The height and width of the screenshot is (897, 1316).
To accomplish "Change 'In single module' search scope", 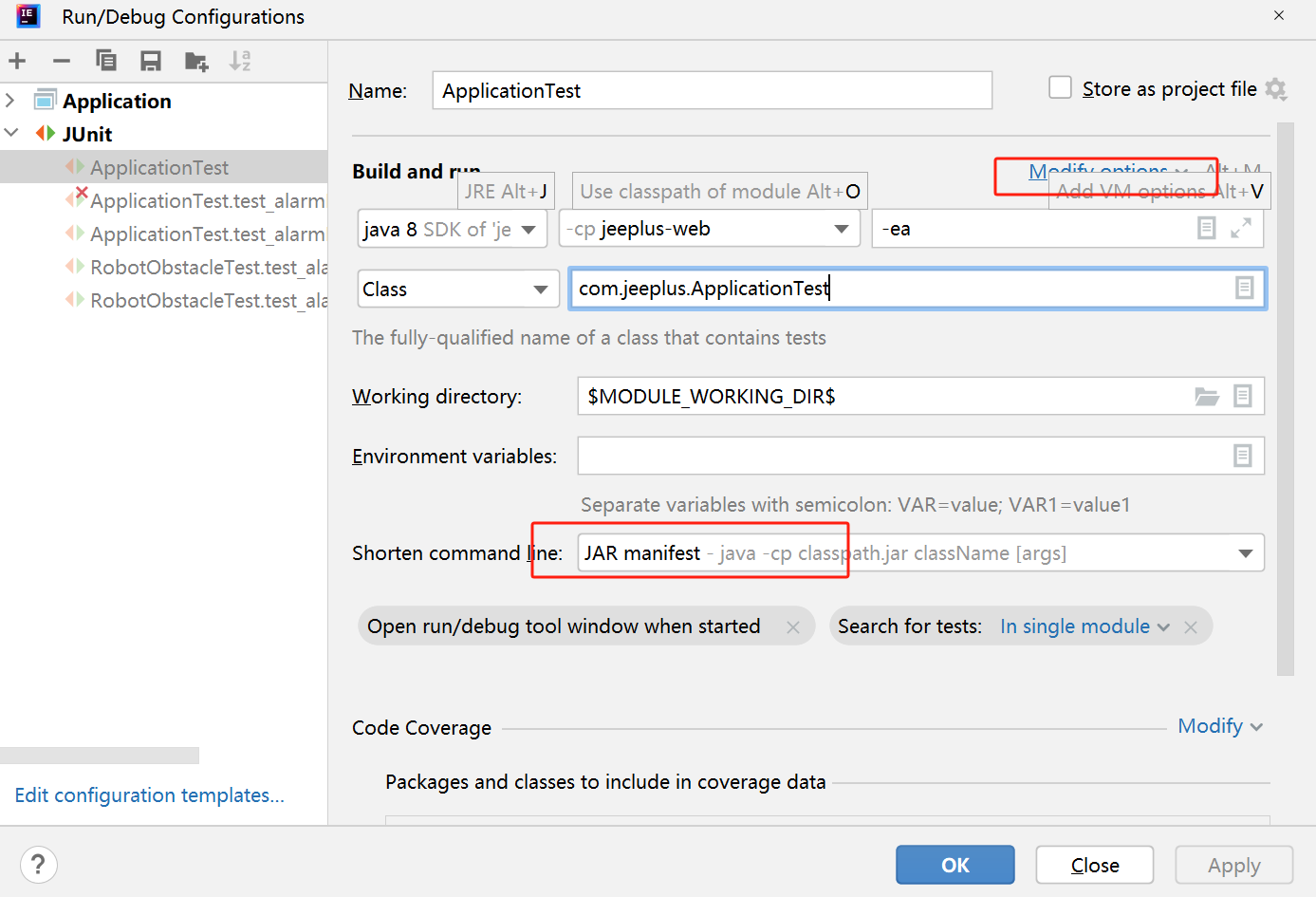I will pyautogui.click(x=1084, y=626).
